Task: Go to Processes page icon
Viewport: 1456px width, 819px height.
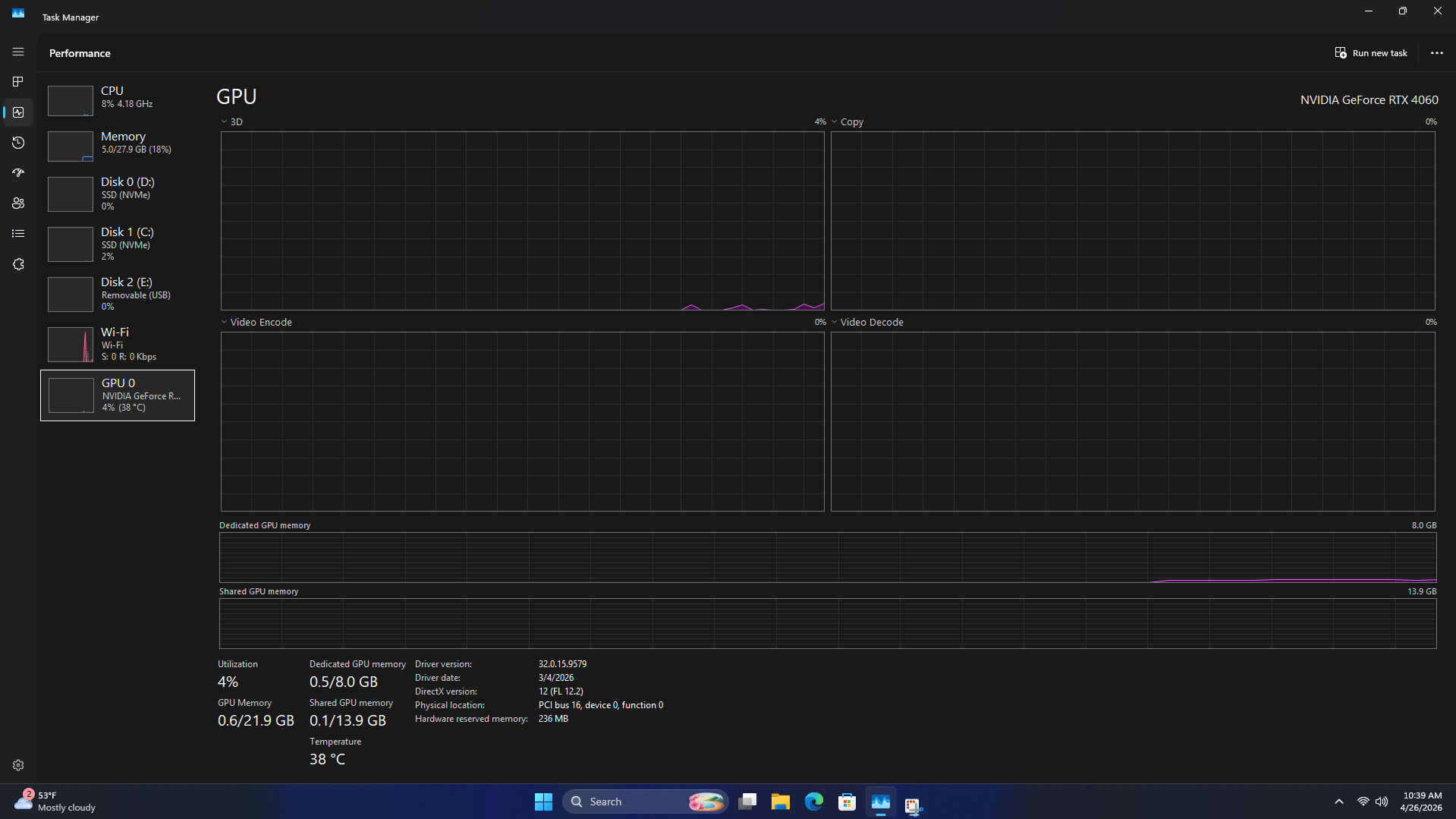Action: [x=18, y=81]
